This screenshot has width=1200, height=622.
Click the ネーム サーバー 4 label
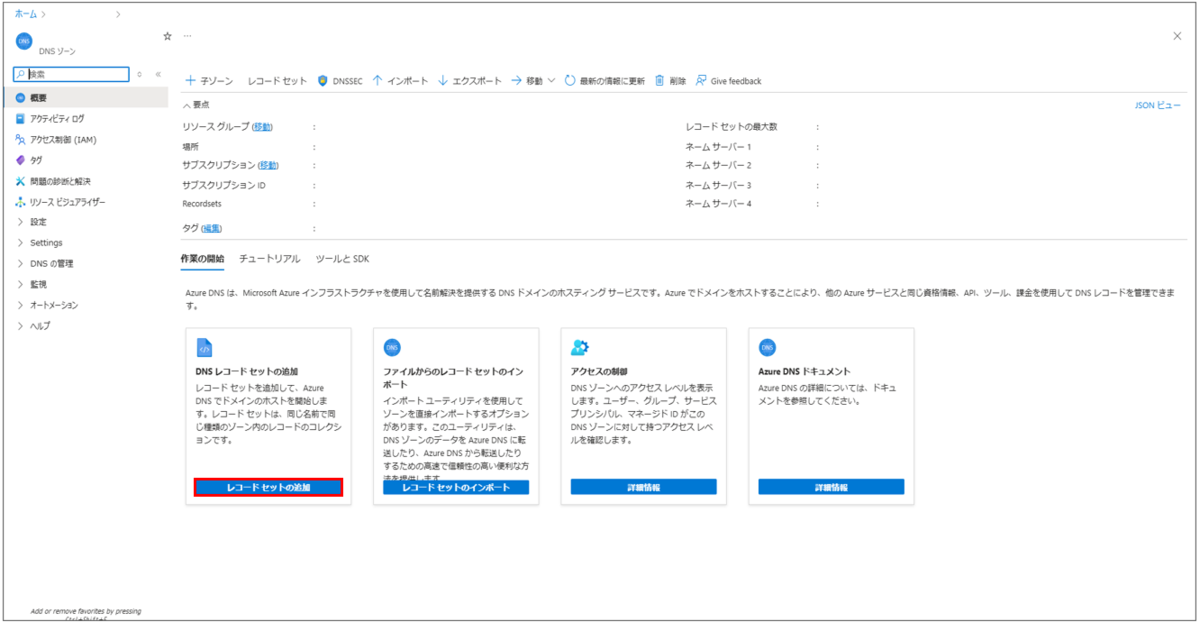(718, 203)
